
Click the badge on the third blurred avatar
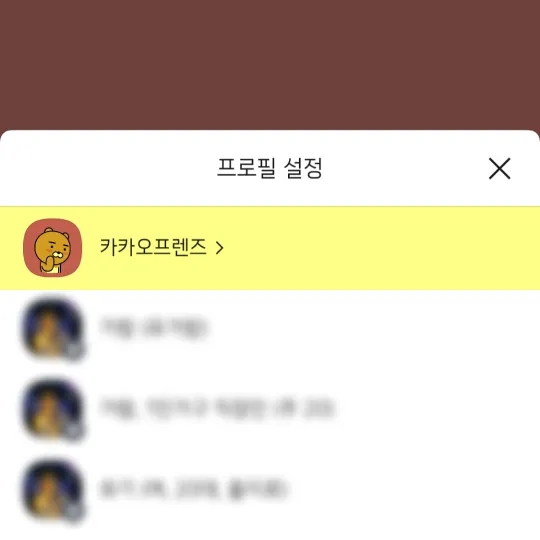click(x=74, y=512)
